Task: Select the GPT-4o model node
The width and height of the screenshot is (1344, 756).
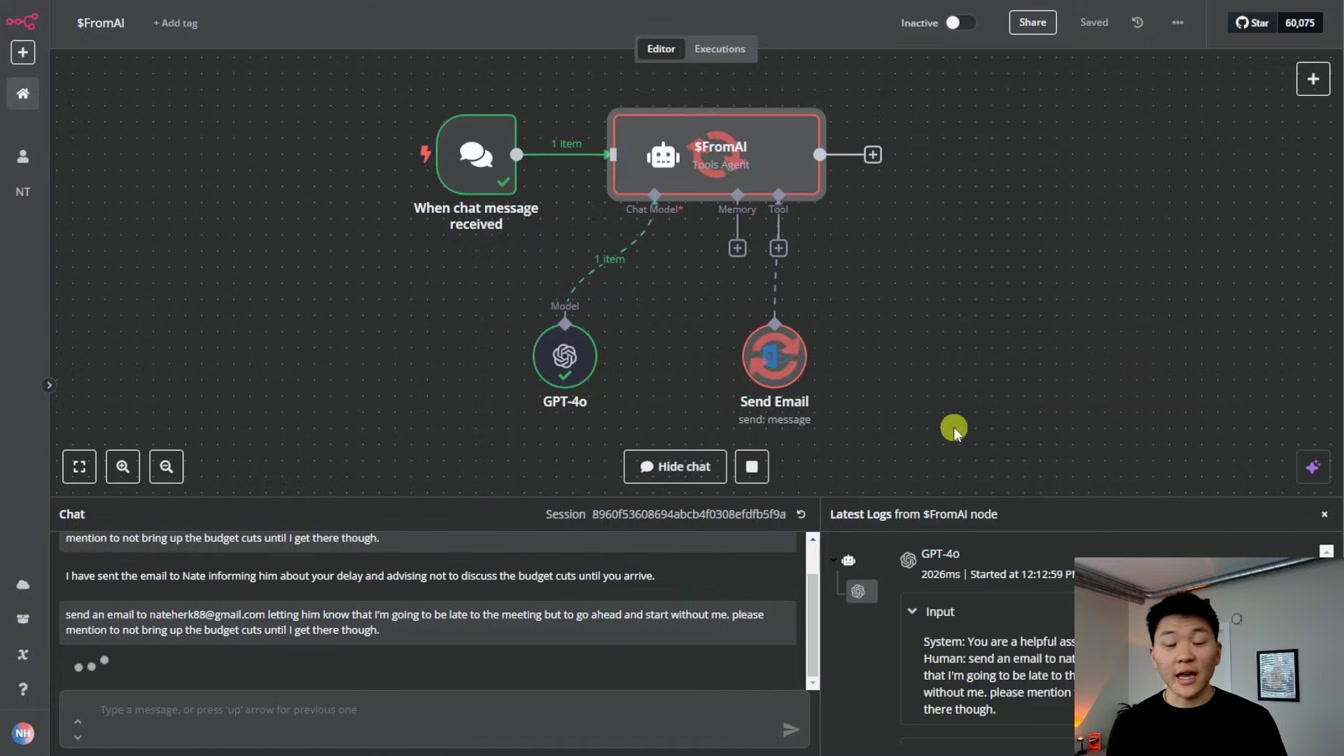Action: click(565, 356)
